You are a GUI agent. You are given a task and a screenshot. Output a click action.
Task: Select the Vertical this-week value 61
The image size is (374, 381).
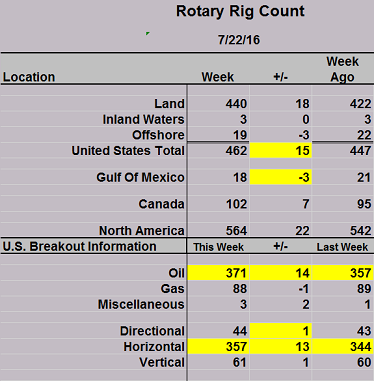[x=239, y=362]
